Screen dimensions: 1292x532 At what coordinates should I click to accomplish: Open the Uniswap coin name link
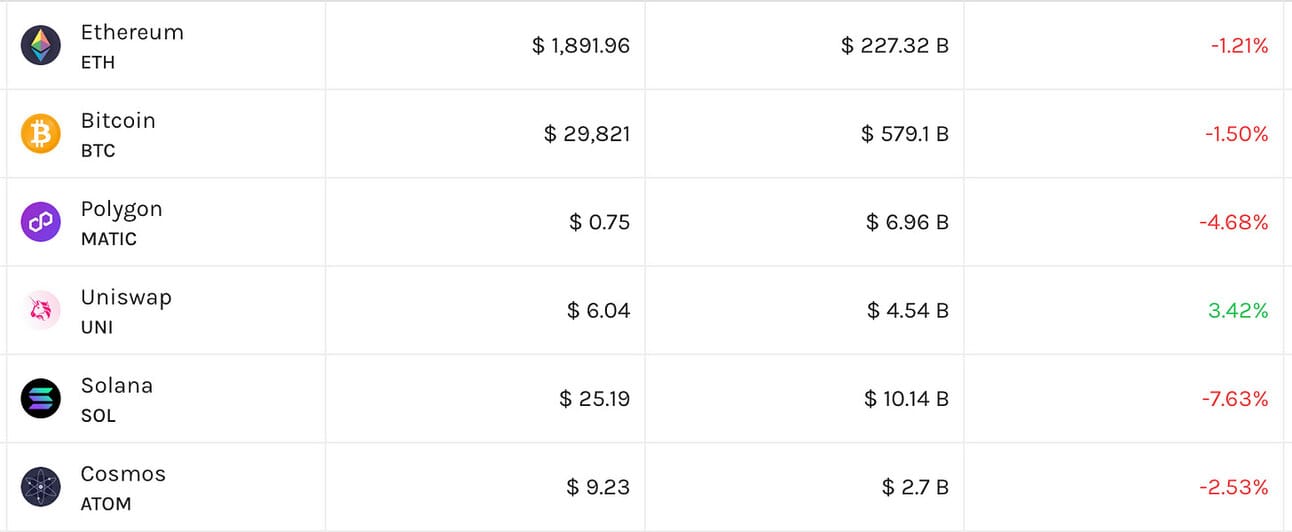[126, 297]
